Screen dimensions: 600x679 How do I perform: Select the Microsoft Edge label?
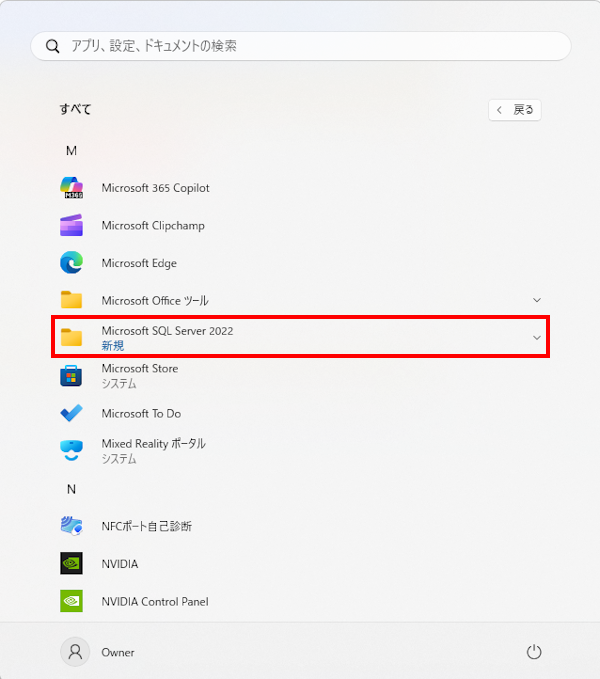click(139, 263)
